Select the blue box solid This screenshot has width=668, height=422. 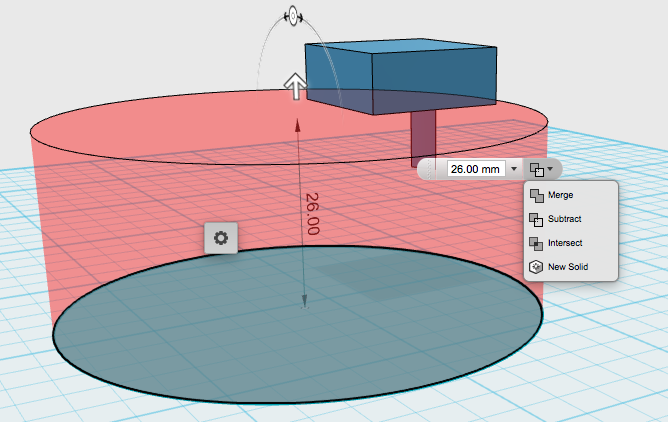tap(400, 77)
